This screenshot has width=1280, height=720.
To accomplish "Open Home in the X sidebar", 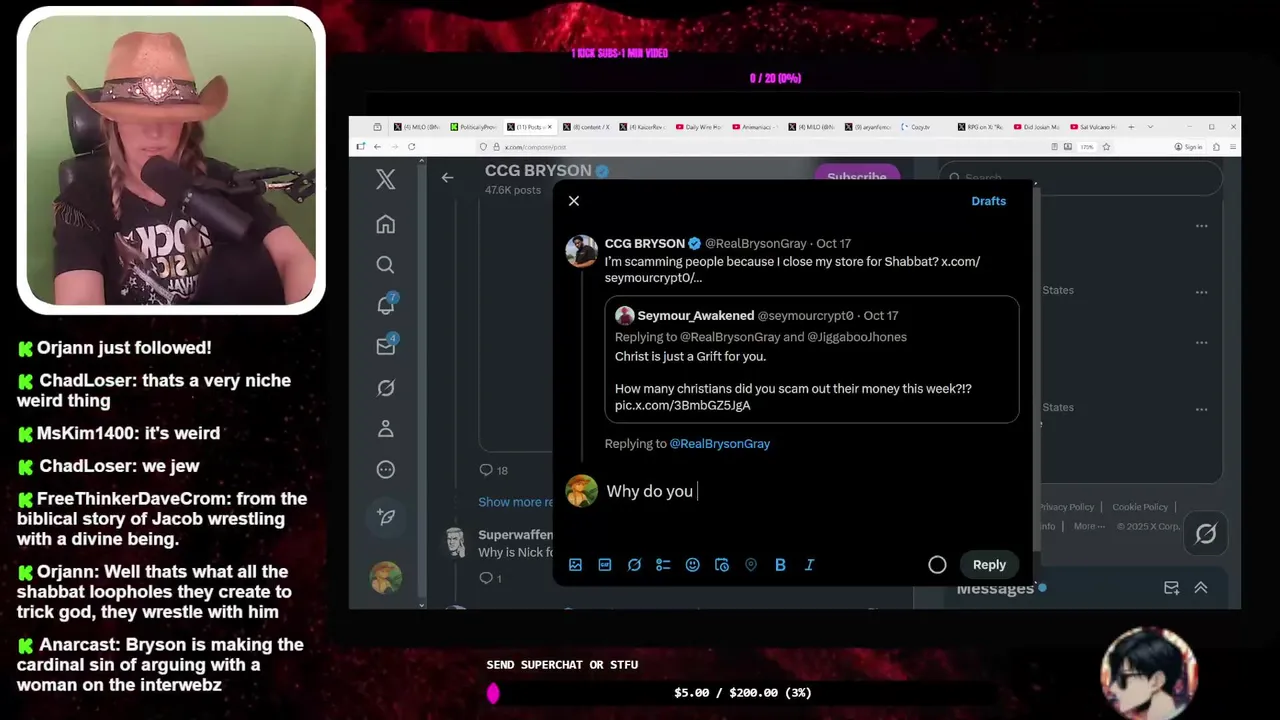I will pos(386,224).
